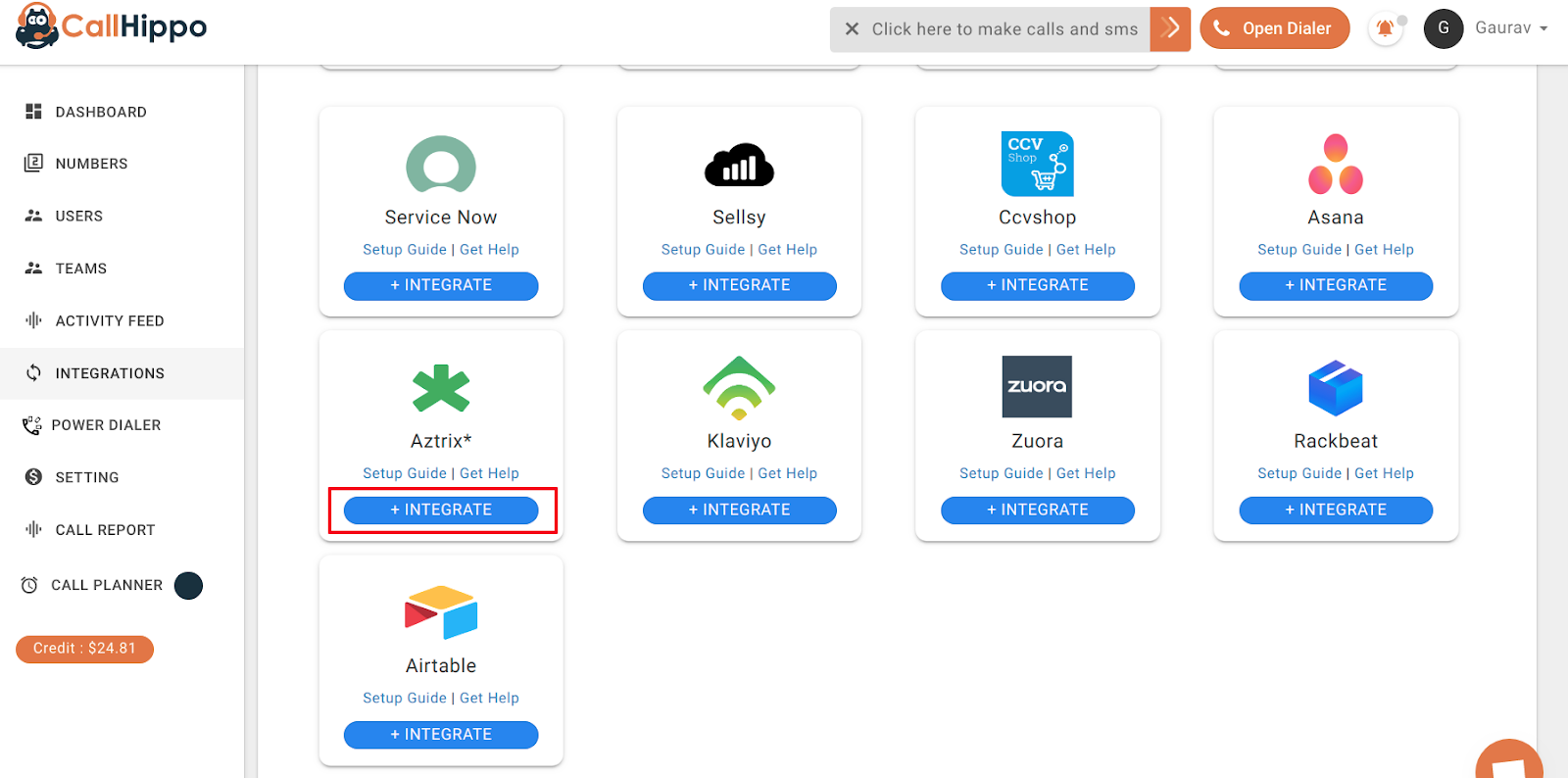Screen dimensions: 1568x778
Task: Click the Zuora logo
Action: [1037, 386]
